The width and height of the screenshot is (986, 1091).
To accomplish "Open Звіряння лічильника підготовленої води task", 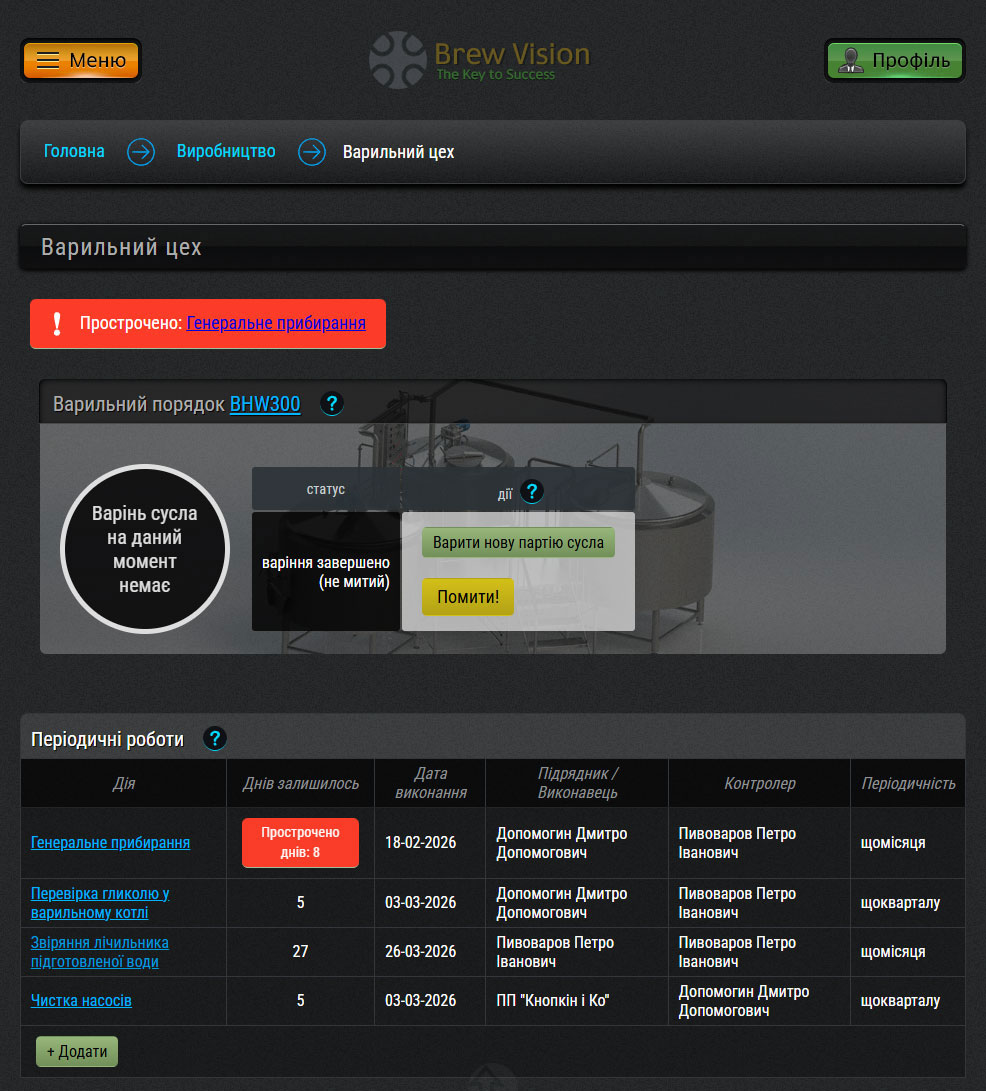I will [100, 951].
